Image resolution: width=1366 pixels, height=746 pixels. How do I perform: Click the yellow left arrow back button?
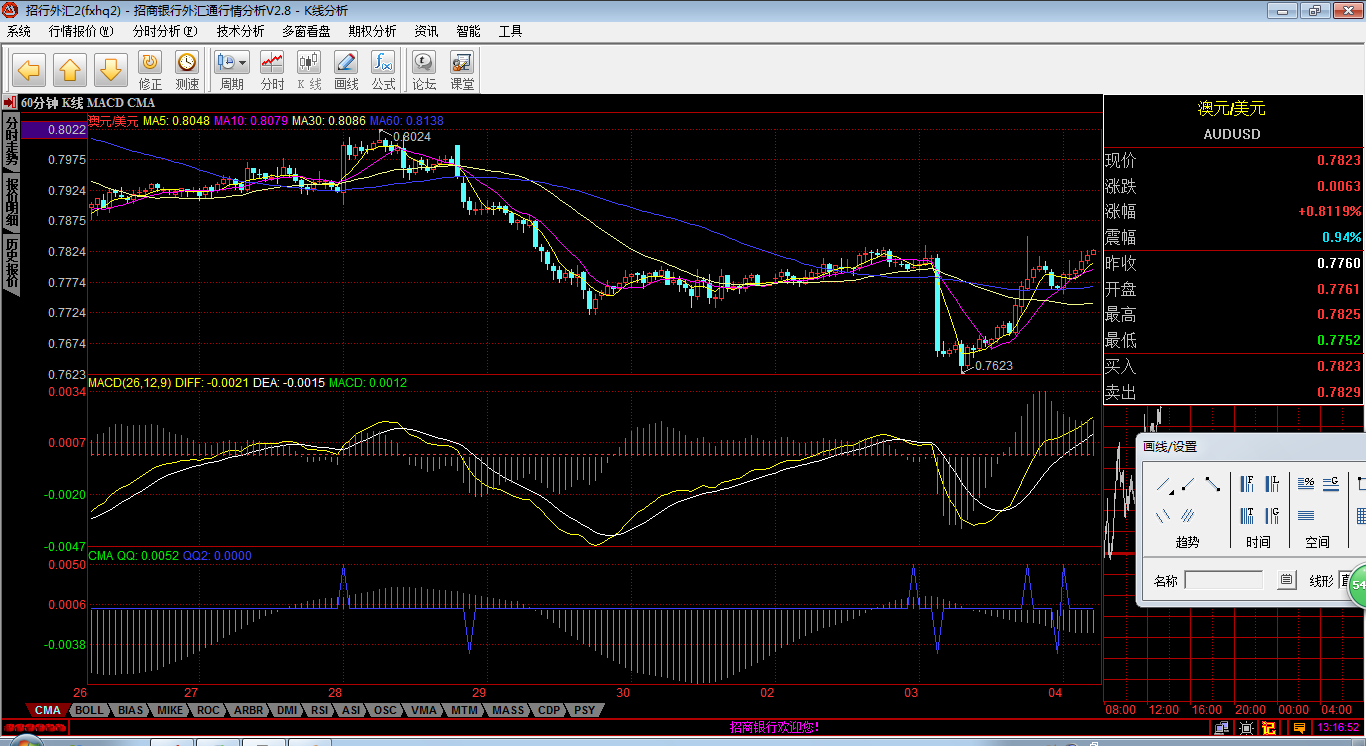coord(28,70)
